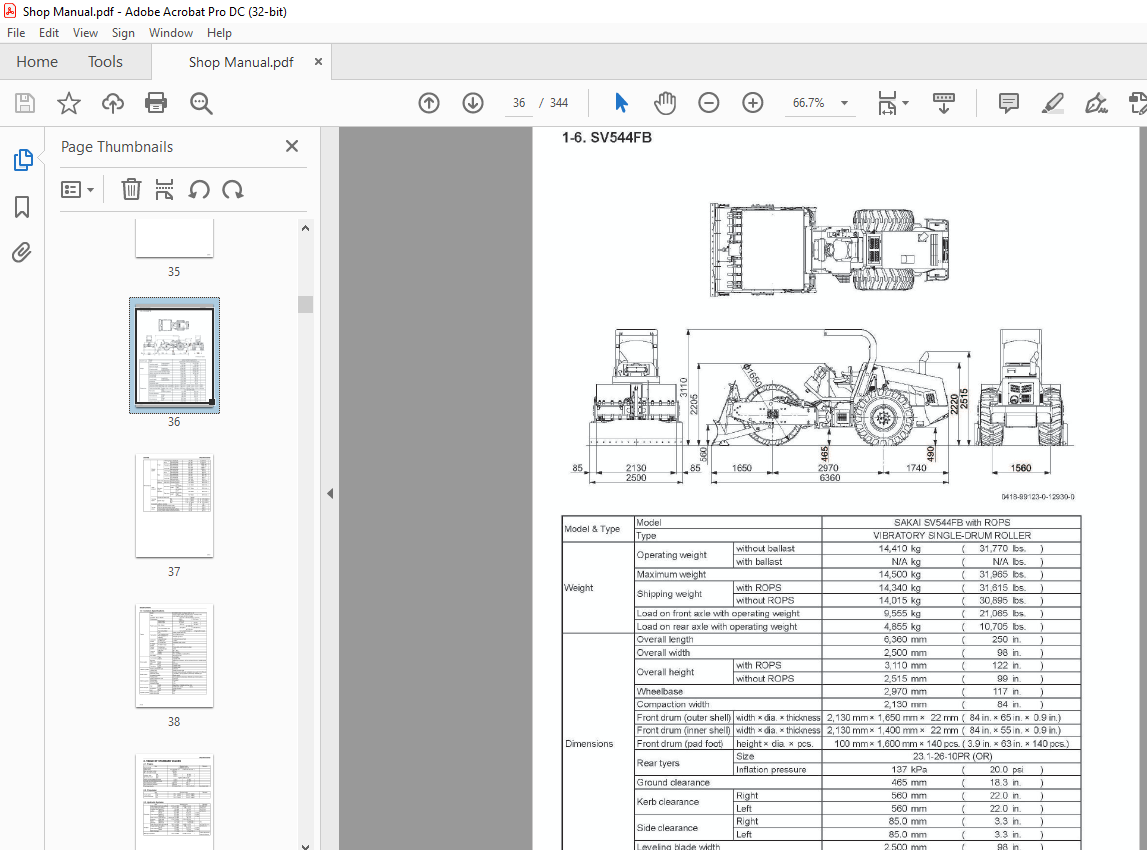The image size is (1147, 850).
Task: Select the Highlight text tool
Action: [1053, 103]
